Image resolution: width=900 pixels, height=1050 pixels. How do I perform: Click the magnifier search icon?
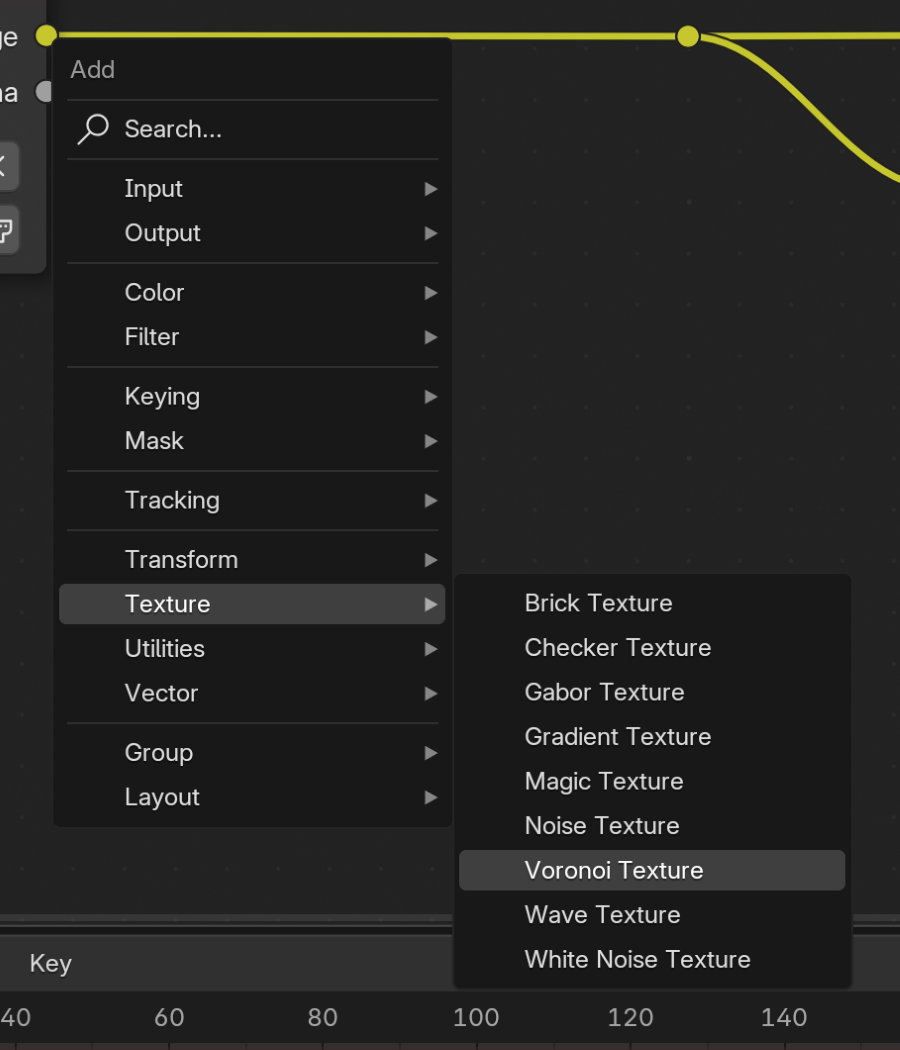pos(93,129)
